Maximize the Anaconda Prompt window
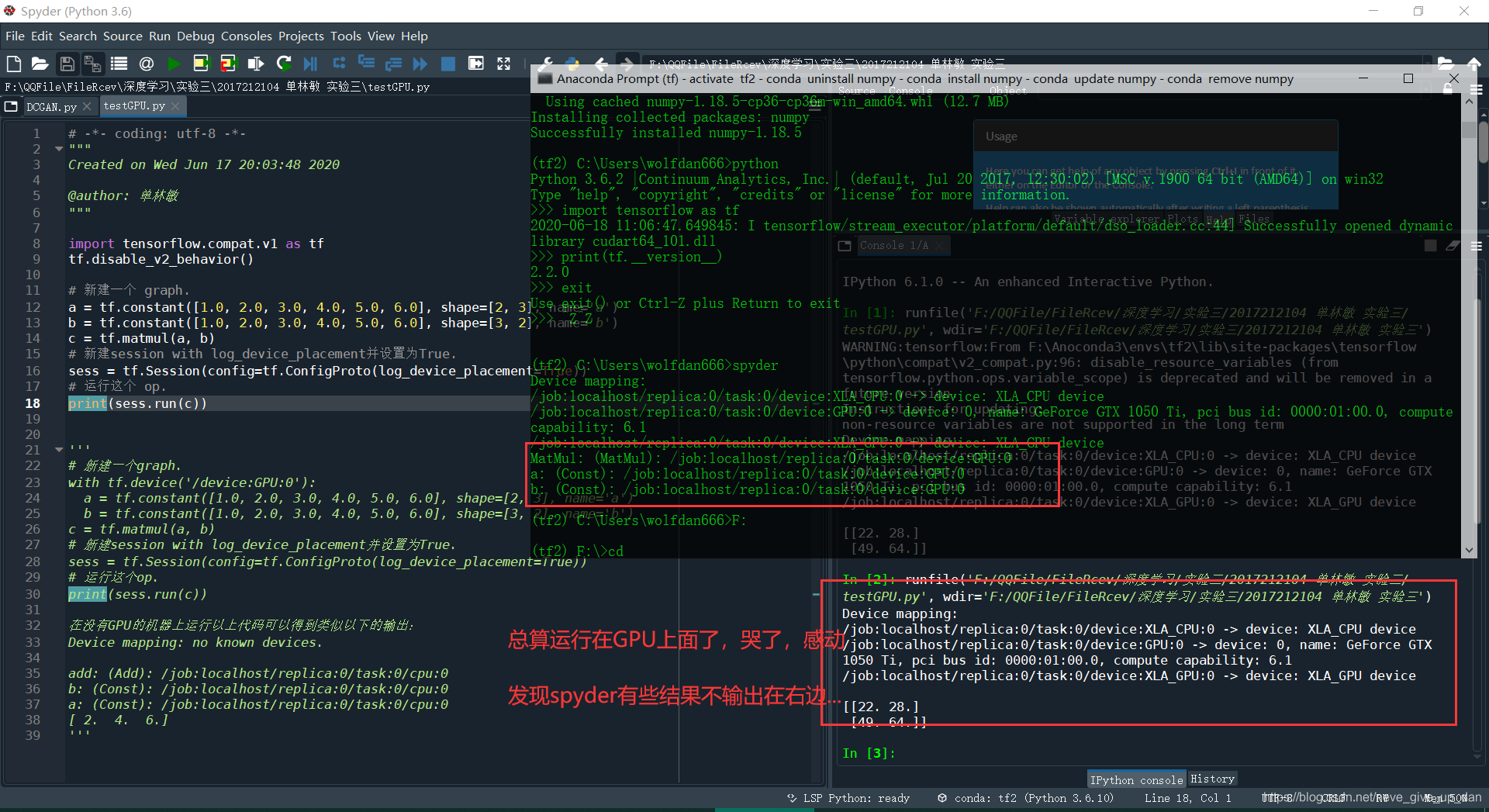Image resolution: width=1489 pixels, height=812 pixels. coord(1408,78)
